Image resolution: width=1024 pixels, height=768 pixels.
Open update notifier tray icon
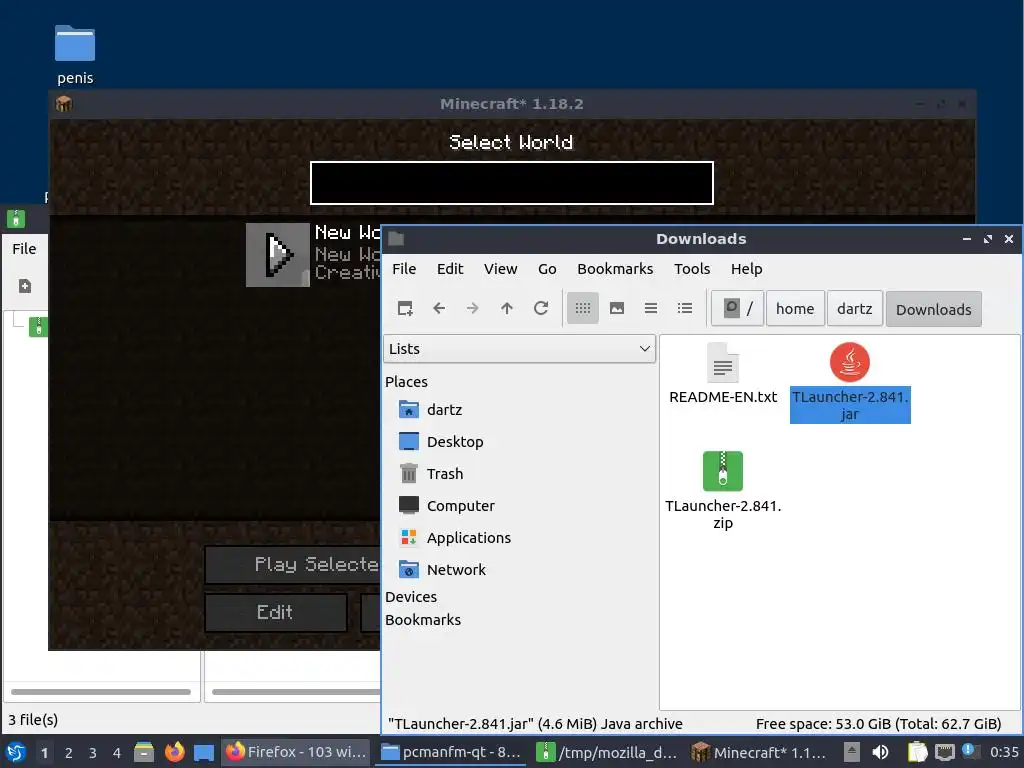pos(968,751)
